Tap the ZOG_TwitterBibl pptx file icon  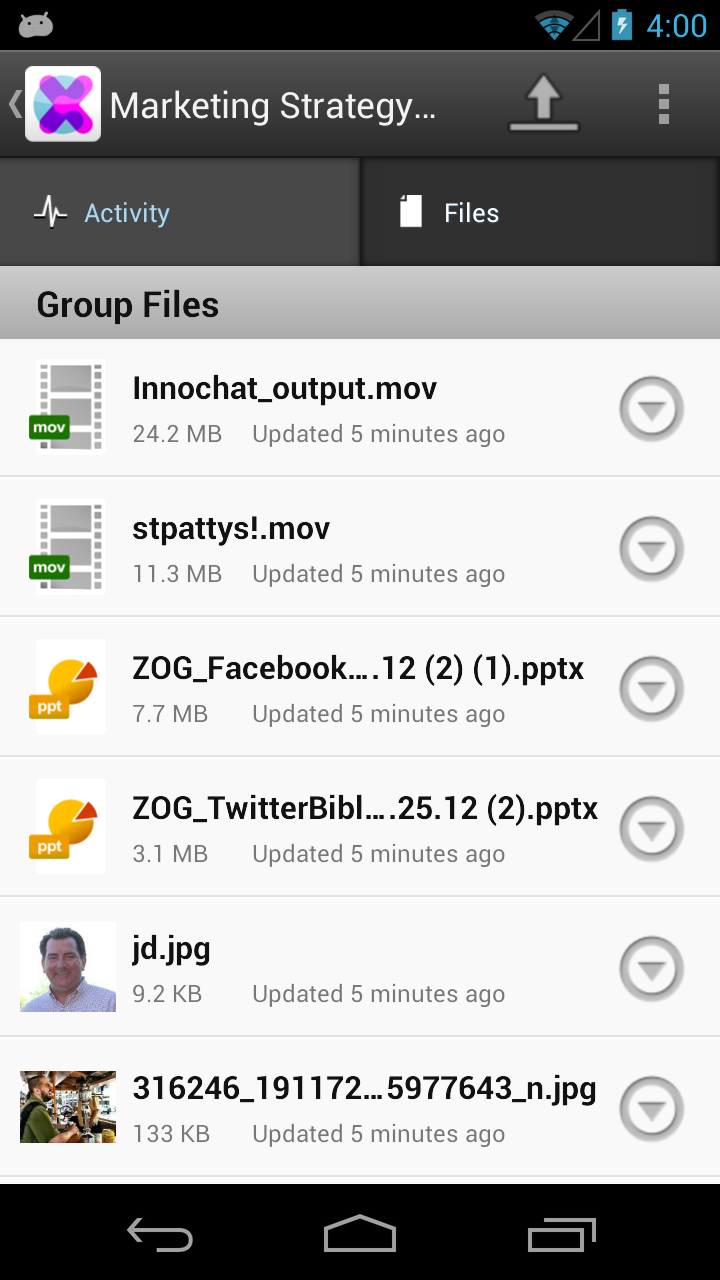click(68, 828)
